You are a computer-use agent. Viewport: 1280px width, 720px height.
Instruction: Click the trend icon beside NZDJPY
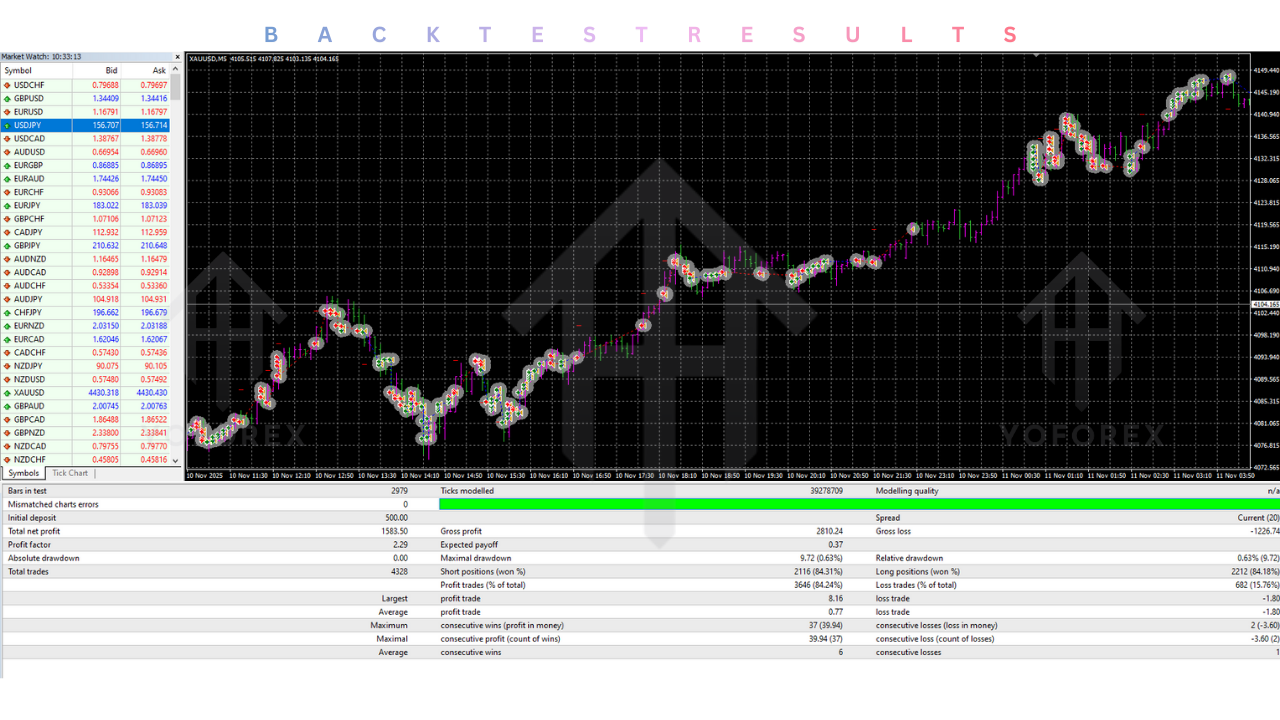point(8,365)
